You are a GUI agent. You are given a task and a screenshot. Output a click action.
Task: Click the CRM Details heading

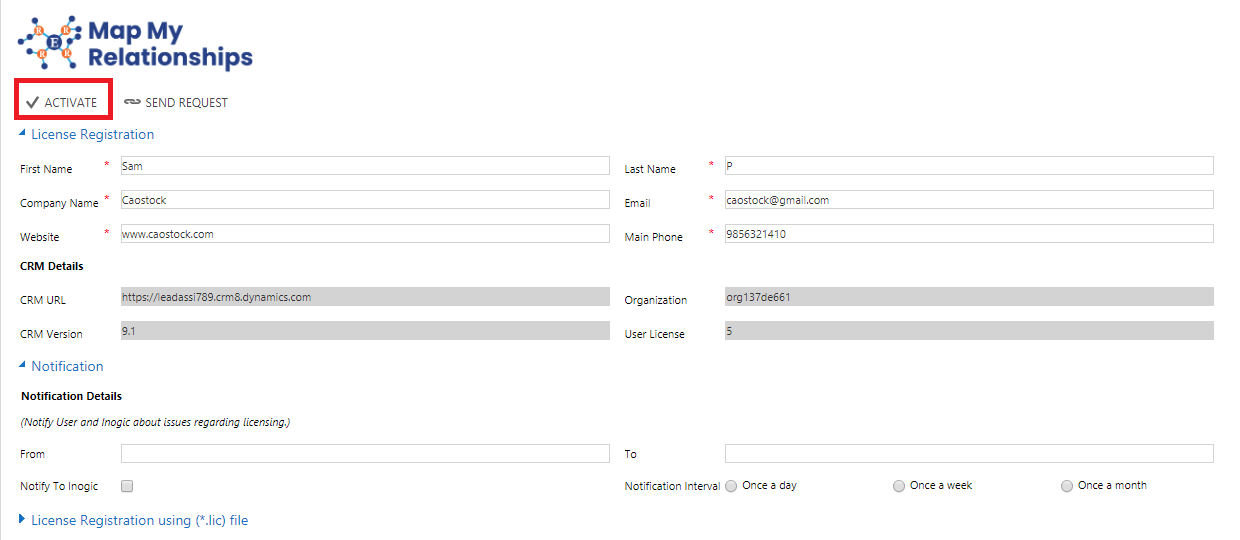pyautogui.click(x=52, y=266)
